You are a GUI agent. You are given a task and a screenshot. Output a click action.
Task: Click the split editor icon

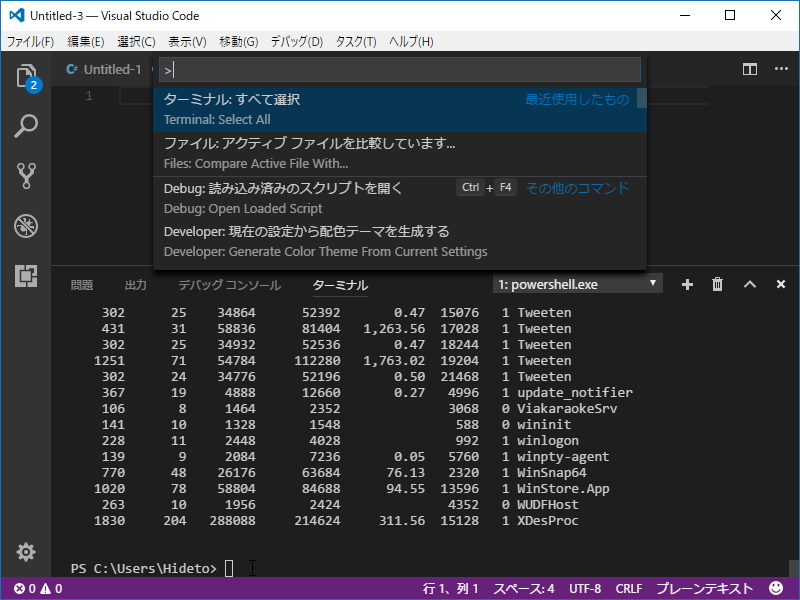pos(749,69)
